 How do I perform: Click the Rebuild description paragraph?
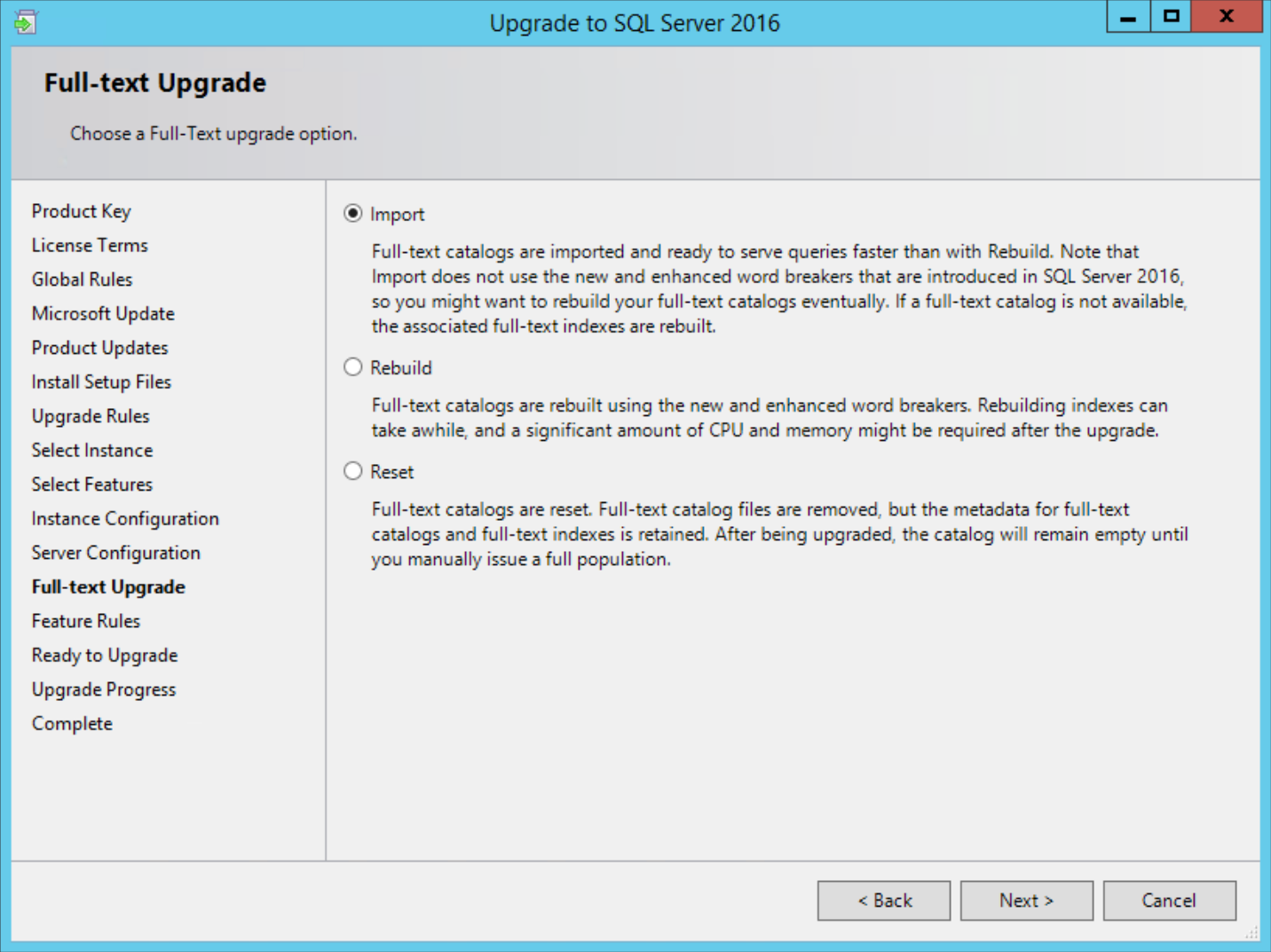point(770,417)
